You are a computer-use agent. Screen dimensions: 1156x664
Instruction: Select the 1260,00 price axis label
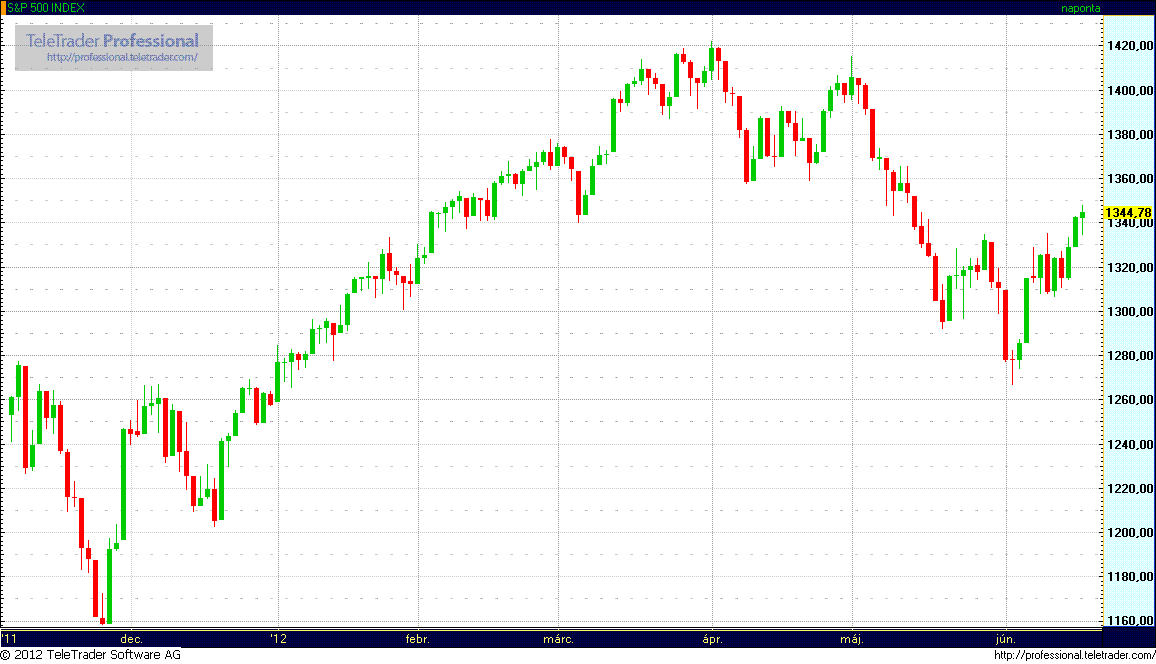[1130, 399]
